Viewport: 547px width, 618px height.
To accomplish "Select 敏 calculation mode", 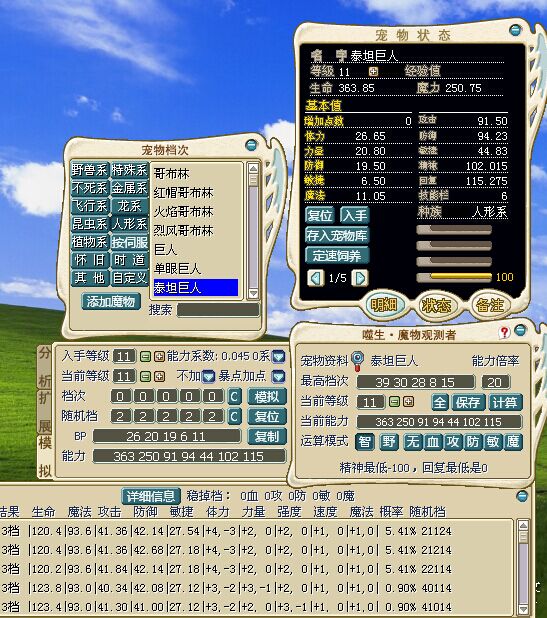I will [x=493, y=441].
